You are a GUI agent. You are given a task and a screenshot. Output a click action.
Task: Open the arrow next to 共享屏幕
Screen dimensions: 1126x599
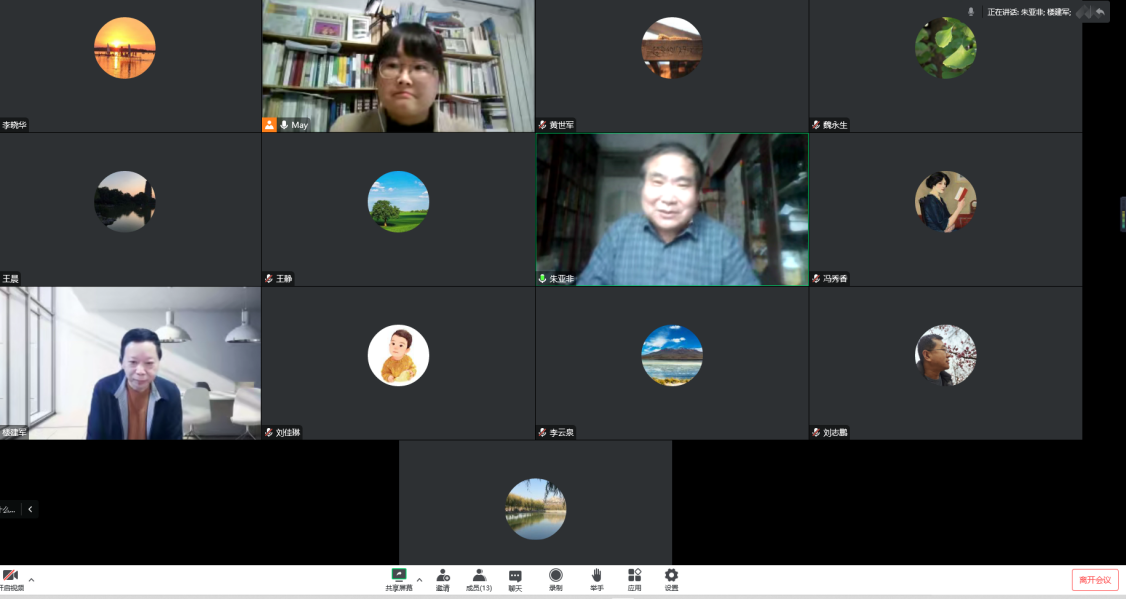pos(419,579)
